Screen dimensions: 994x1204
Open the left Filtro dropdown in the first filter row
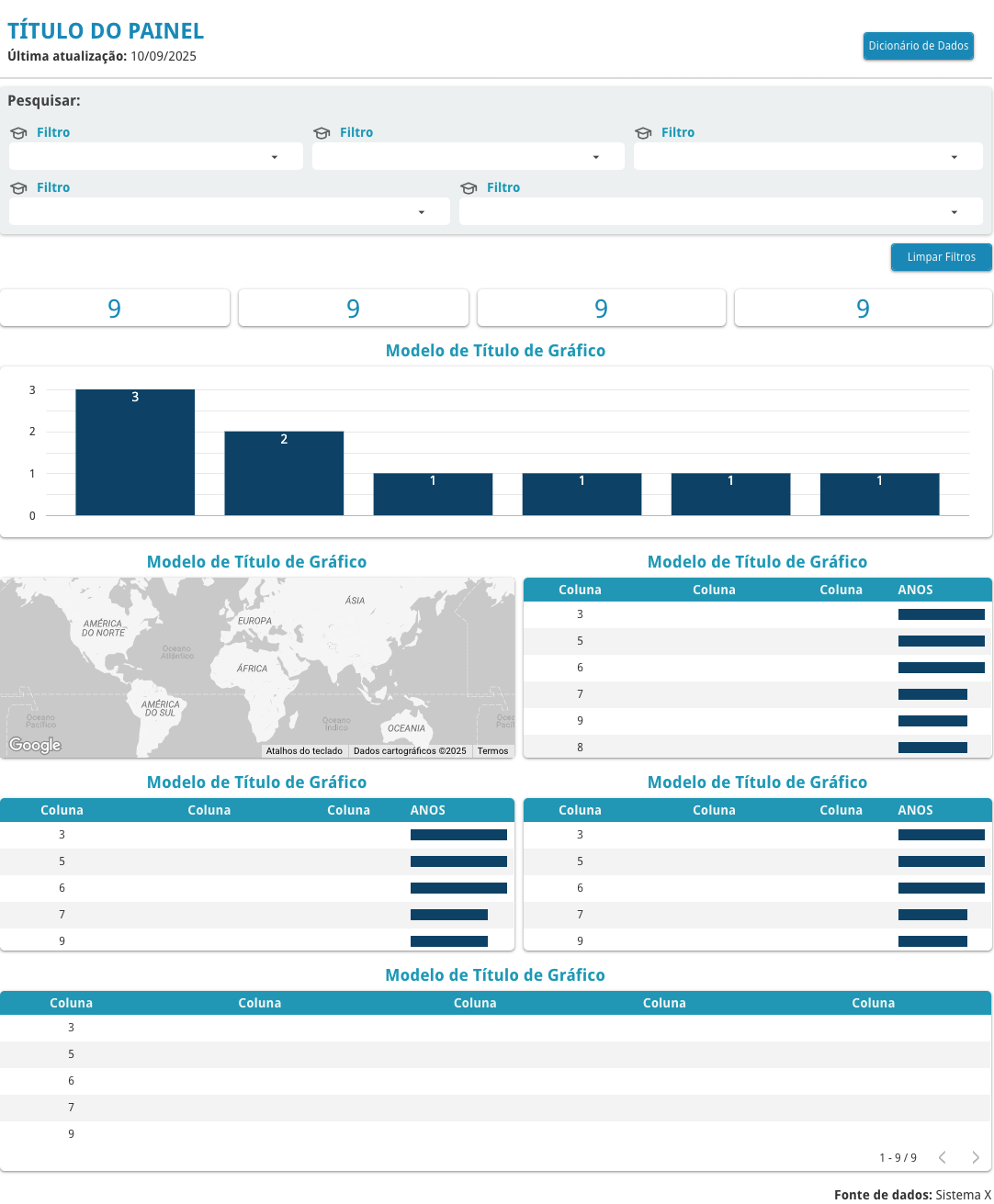(x=156, y=156)
